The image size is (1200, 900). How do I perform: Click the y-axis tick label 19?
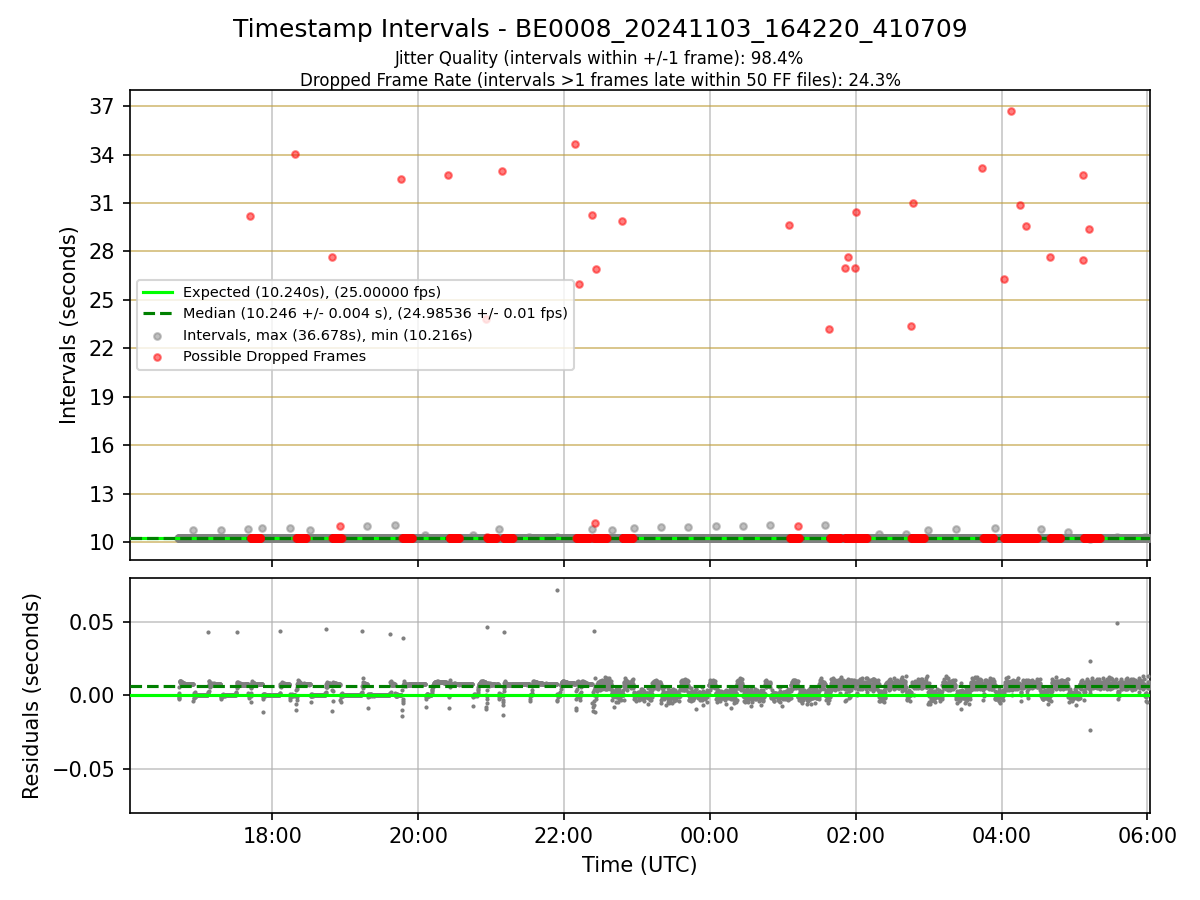pos(104,397)
